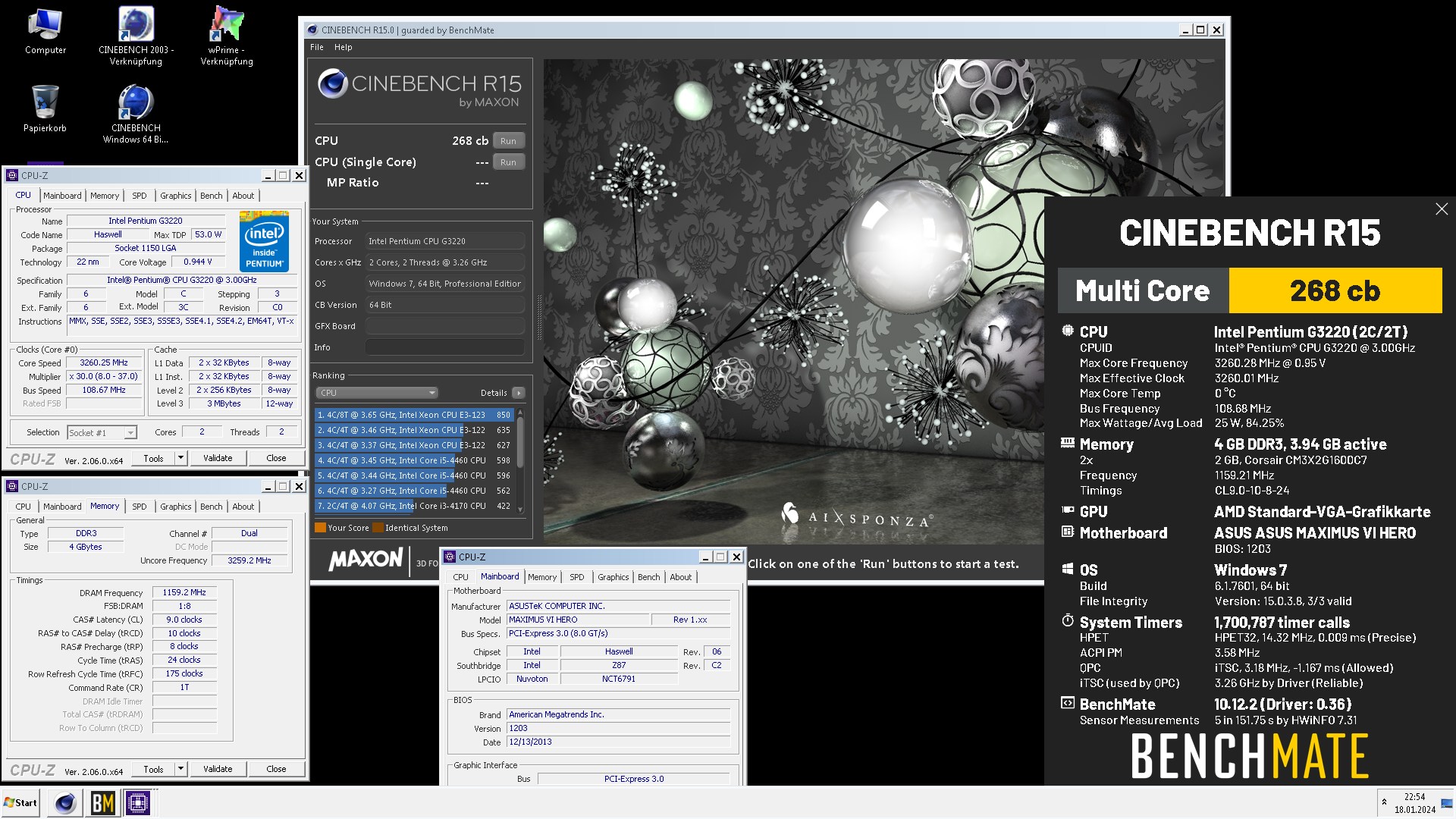Click the yellow 268 cb score box
The width and height of the screenshot is (1456, 819).
1335,290
